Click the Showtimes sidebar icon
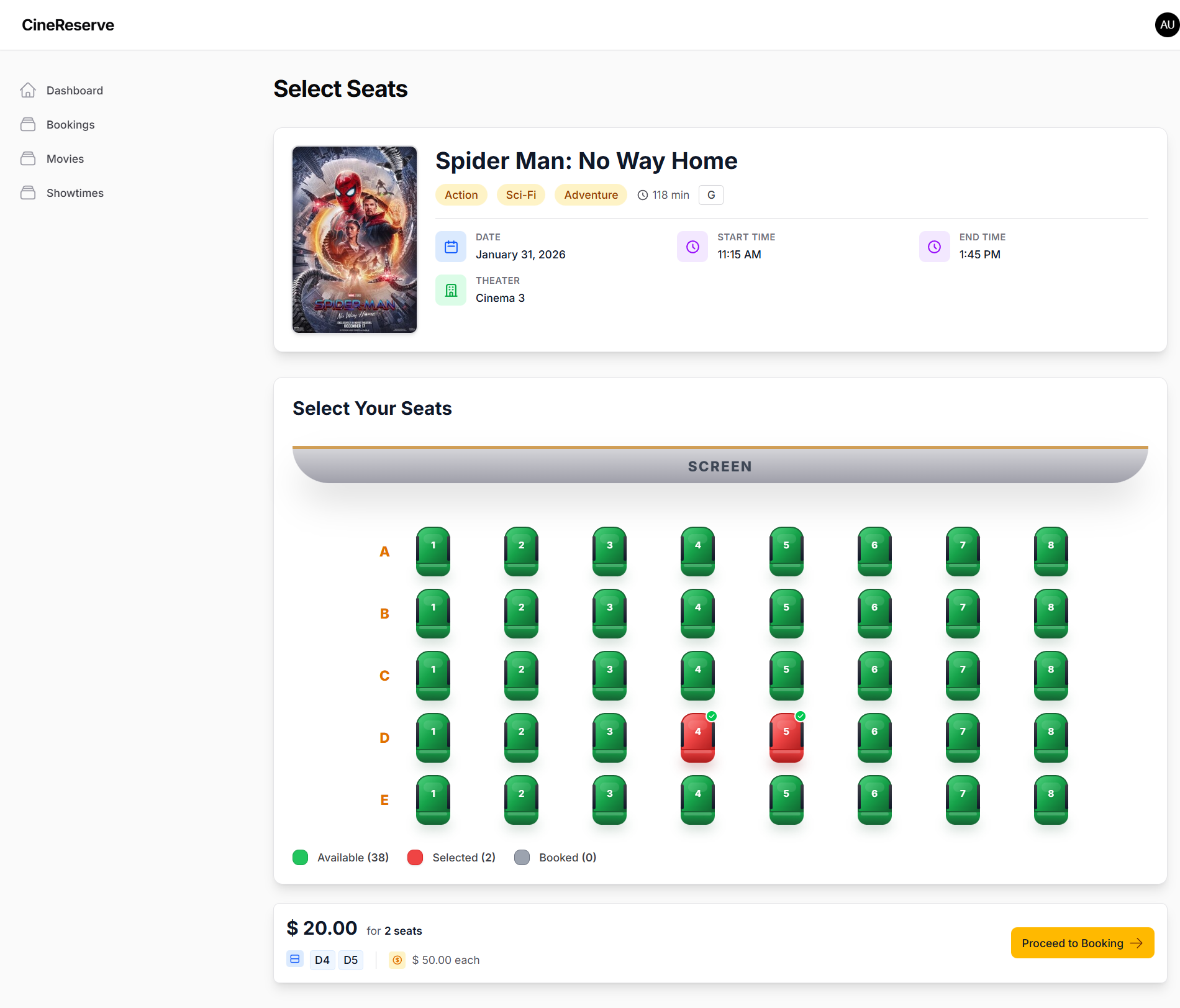 (x=28, y=193)
